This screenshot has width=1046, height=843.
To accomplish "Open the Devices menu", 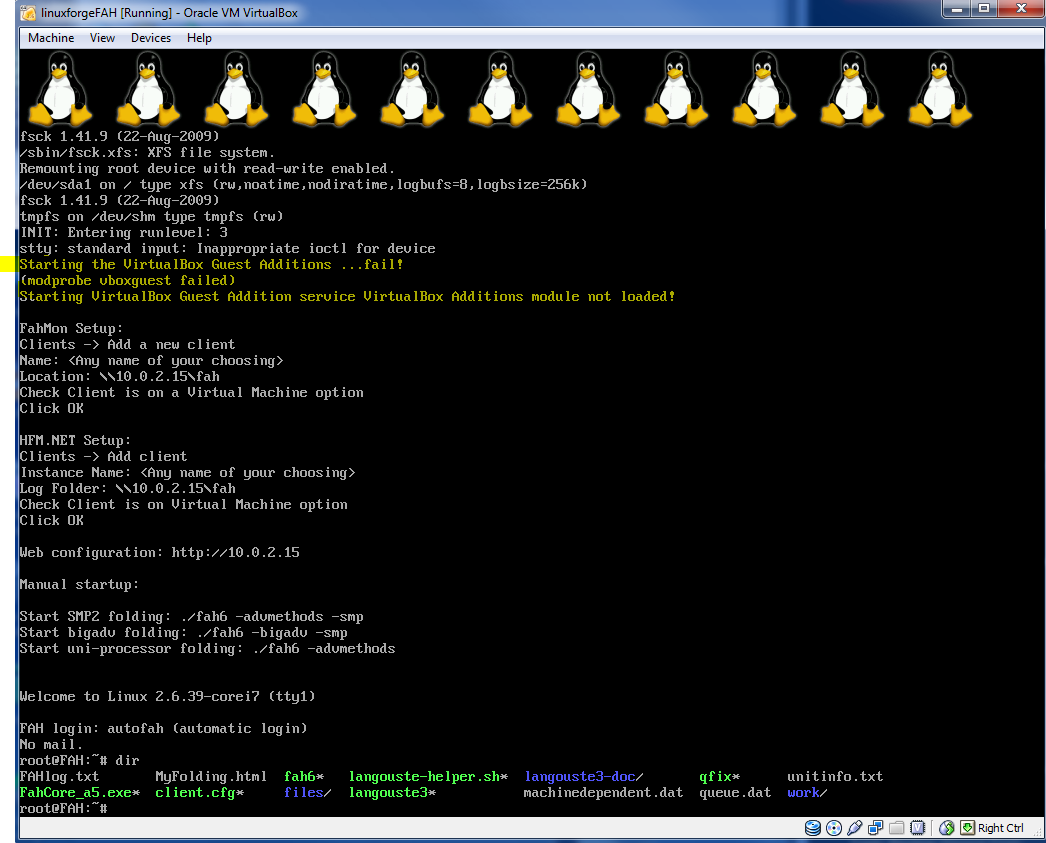I will (x=151, y=38).
